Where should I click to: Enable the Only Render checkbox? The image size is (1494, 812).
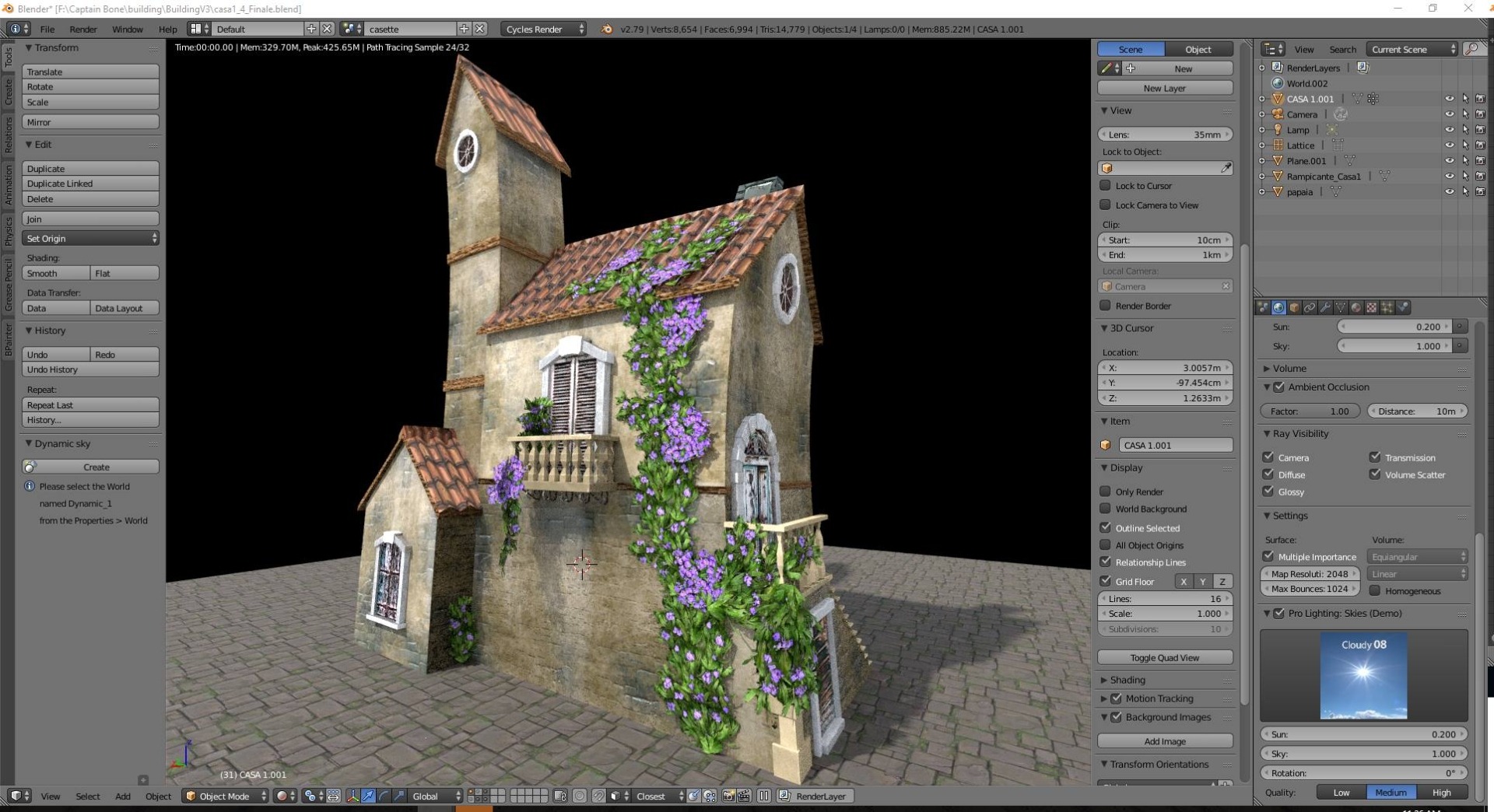pyautogui.click(x=1105, y=491)
